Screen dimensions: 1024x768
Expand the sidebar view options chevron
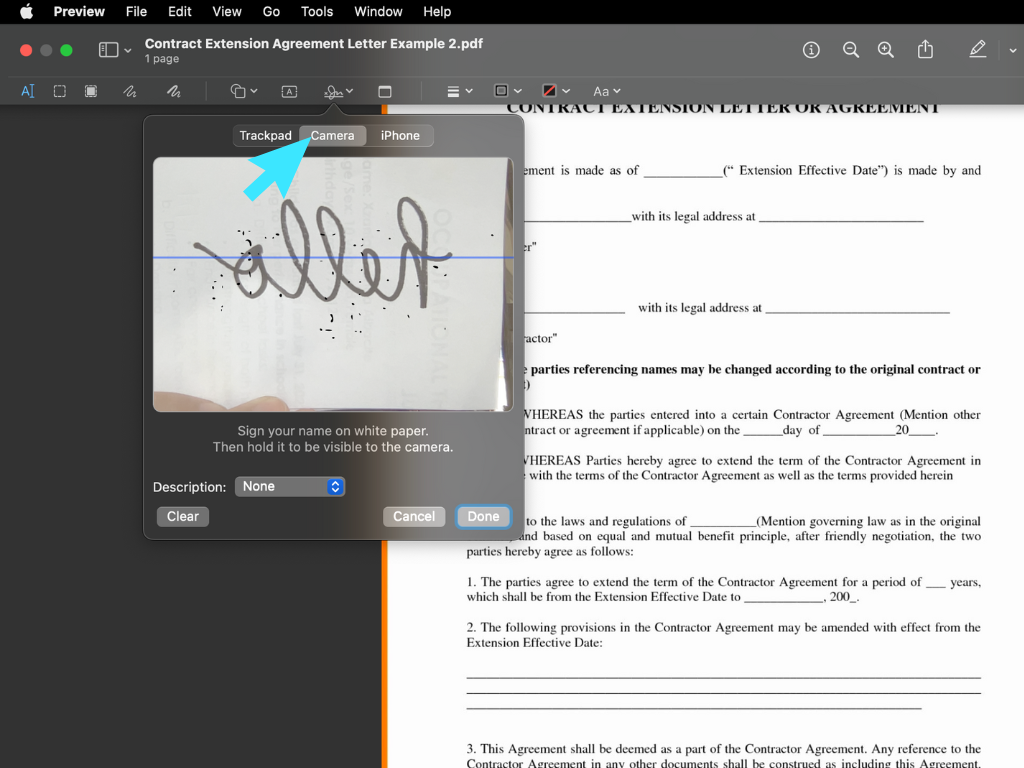point(128,50)
